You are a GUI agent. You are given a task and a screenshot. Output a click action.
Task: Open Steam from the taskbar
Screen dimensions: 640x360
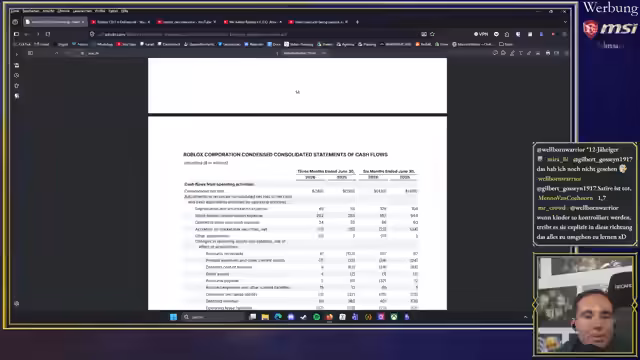pos(304,317)
